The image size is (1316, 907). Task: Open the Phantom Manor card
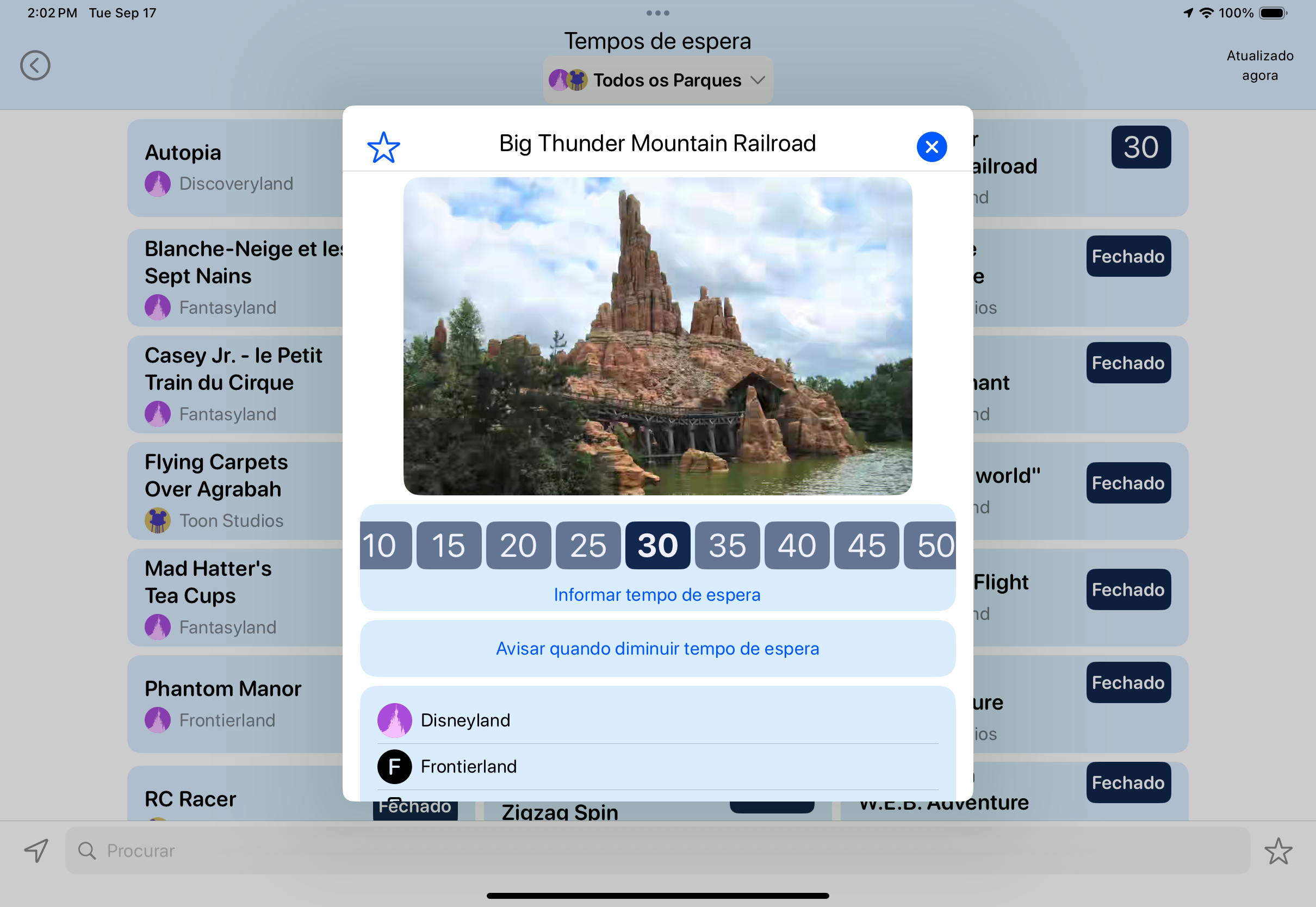(235, 704)
